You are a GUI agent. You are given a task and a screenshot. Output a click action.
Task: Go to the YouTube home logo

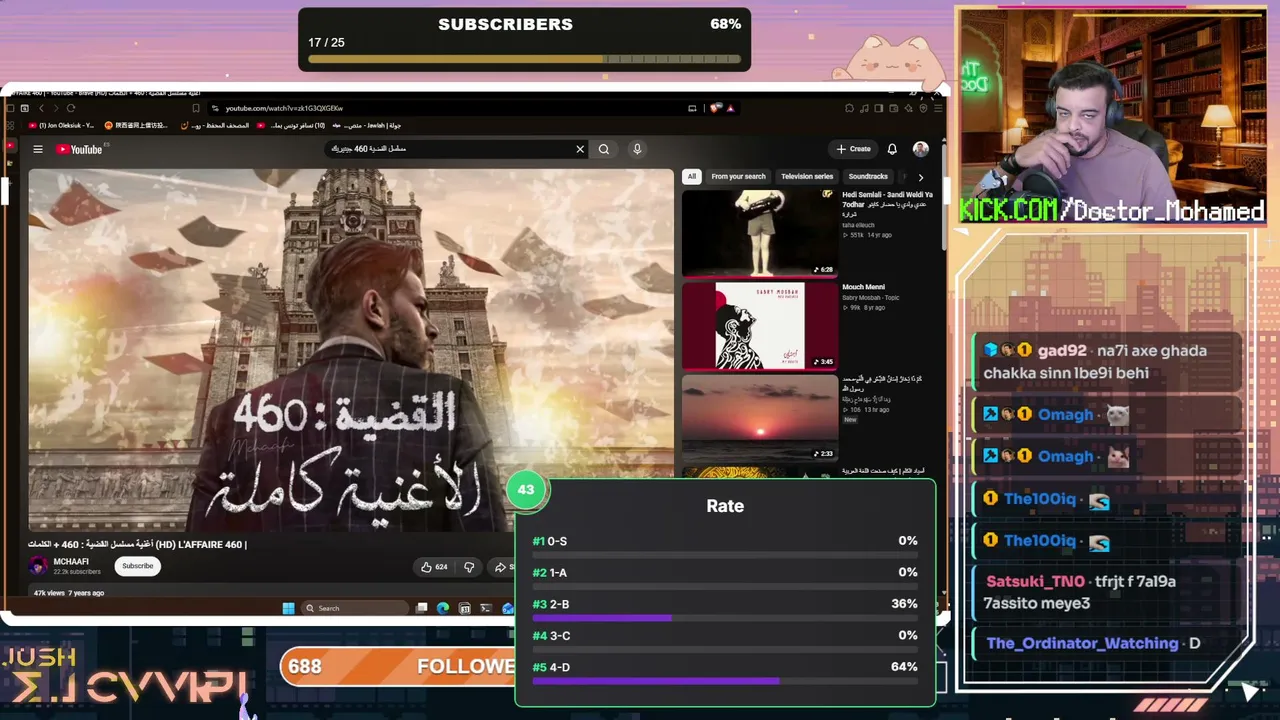80,149
